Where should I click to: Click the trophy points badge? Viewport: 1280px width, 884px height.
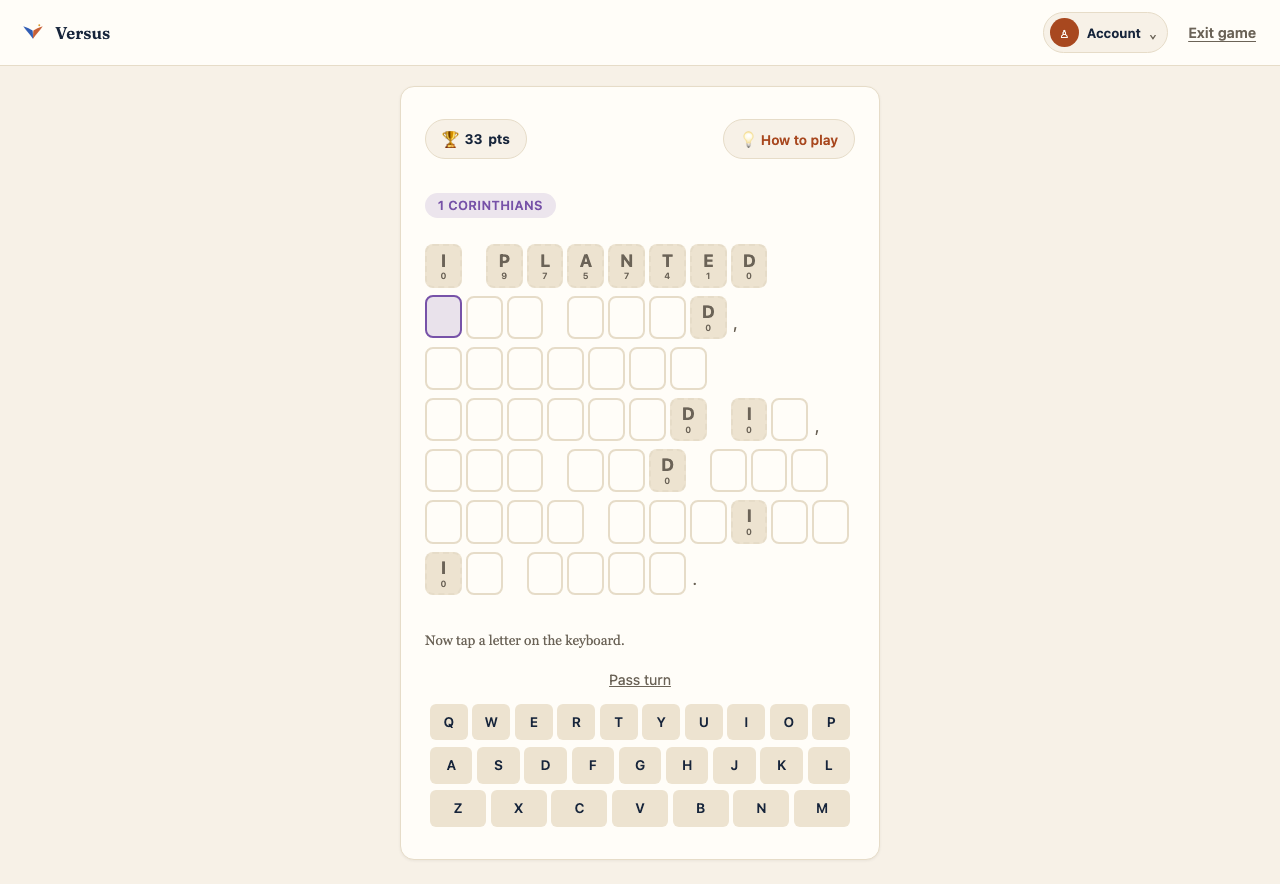476,139
